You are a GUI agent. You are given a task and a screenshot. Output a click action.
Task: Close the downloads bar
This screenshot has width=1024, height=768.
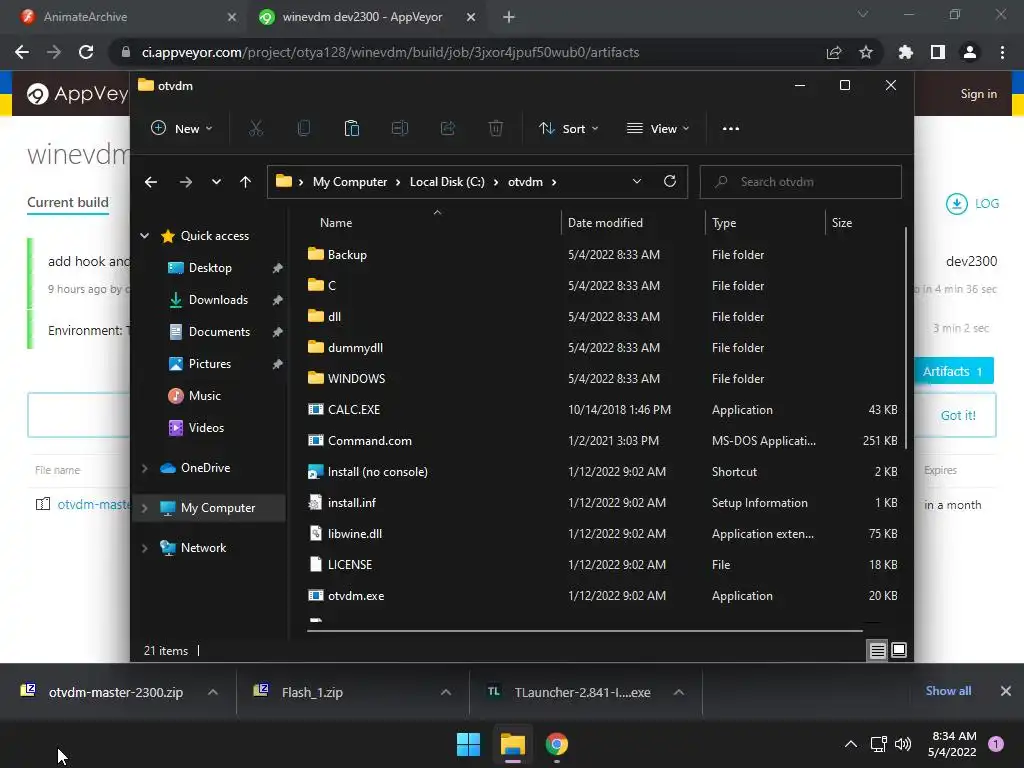1006,691
